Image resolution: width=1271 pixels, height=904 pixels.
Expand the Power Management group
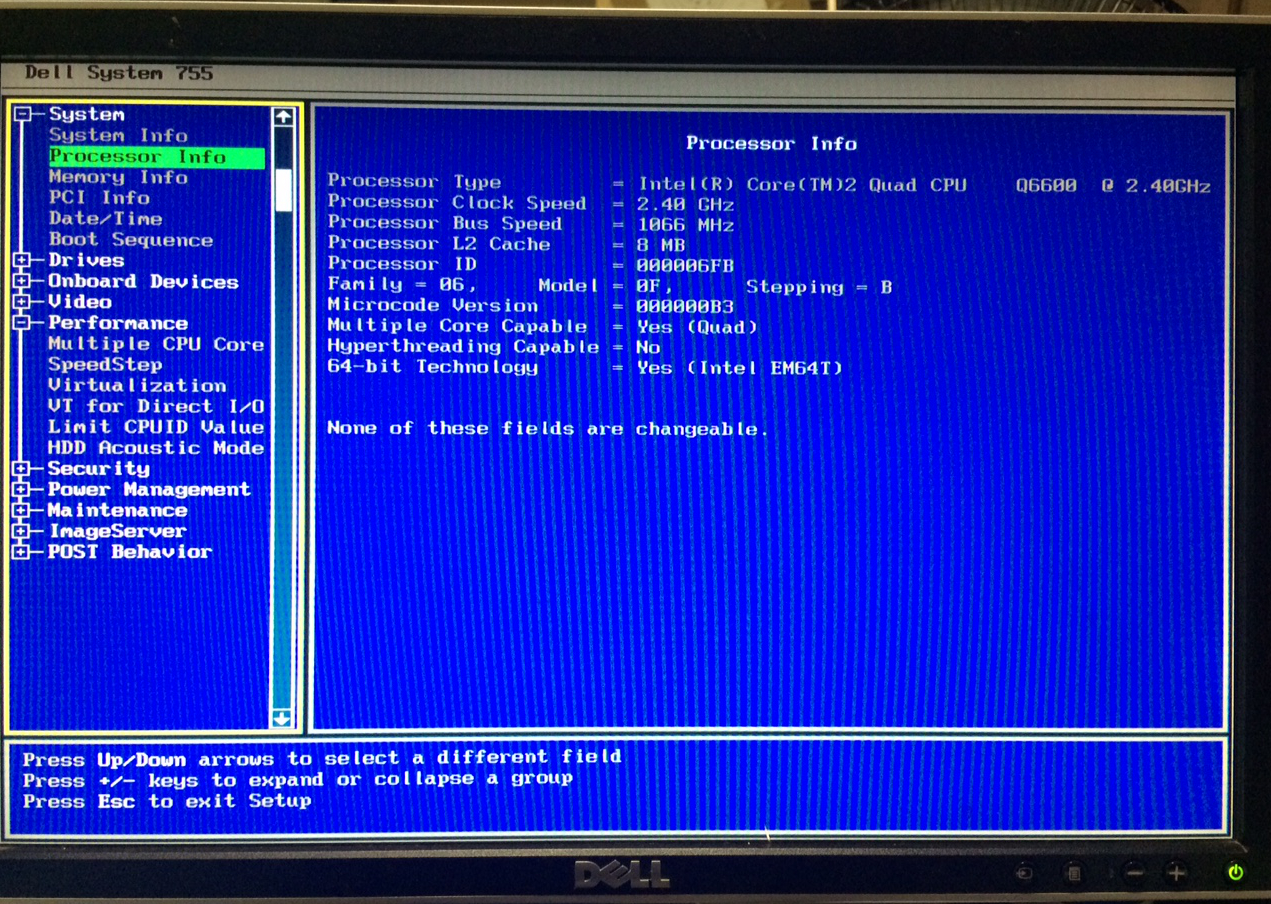click(x=22, y=489)
